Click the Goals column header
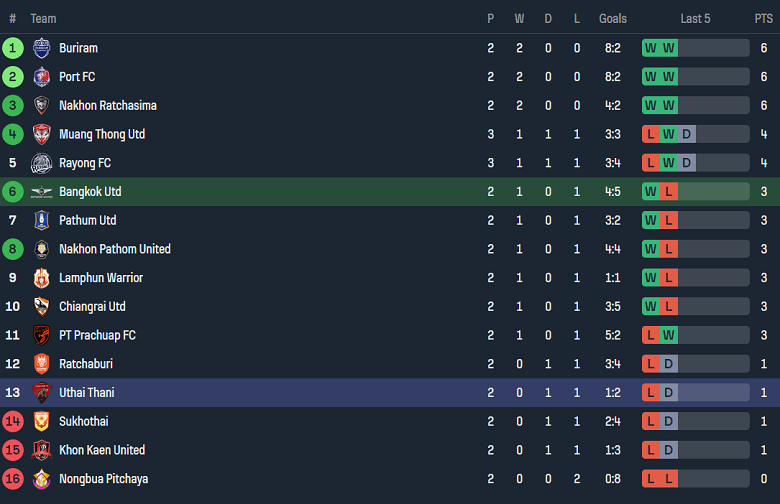Image resolution: width=780 pixels, height=504 pixels. click(613, 18)
